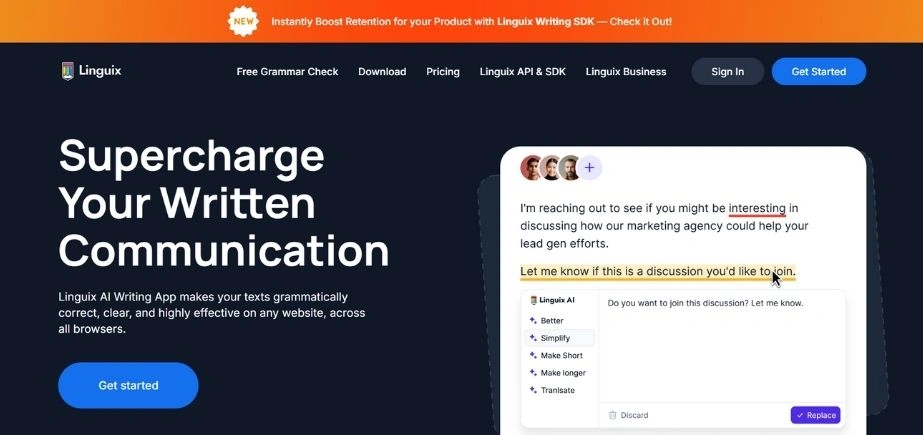The image size is (923, 435).
Task: Click the sparkle icon next to Make Short
Action: pyautogui.click(x=533, y=356)
